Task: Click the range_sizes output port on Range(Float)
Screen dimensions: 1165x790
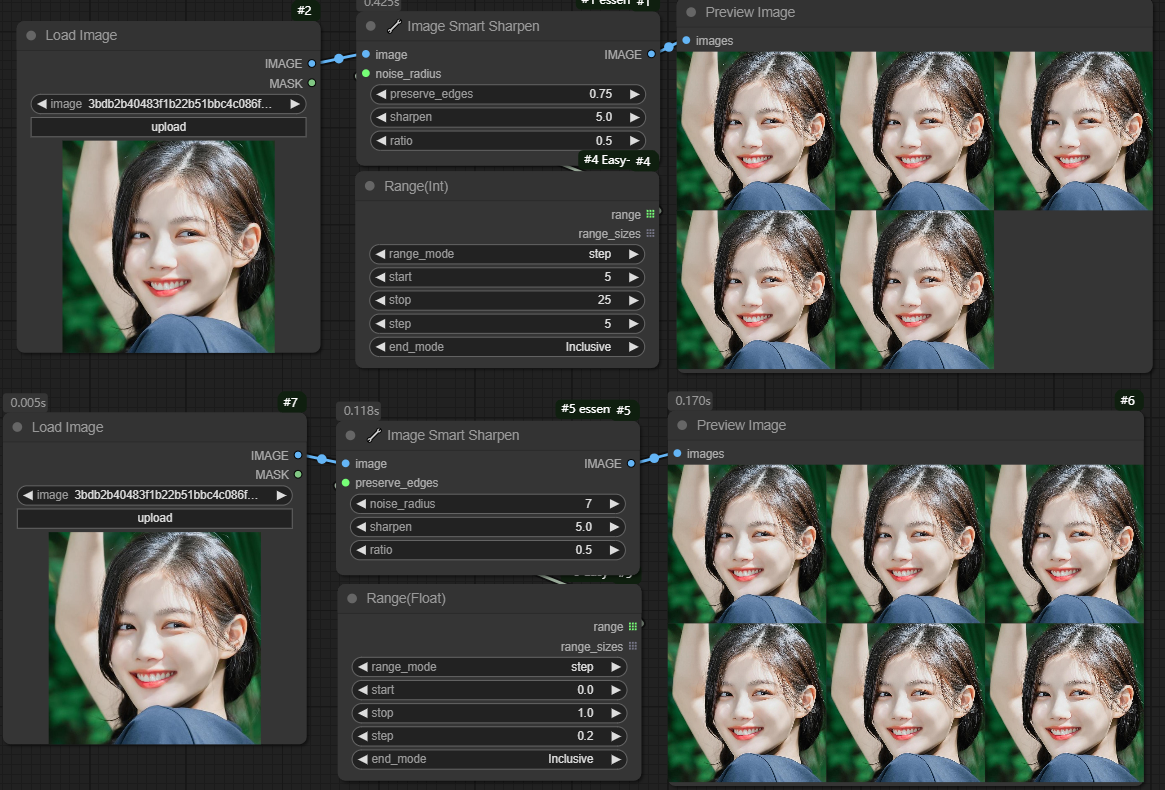Action: 632,647
